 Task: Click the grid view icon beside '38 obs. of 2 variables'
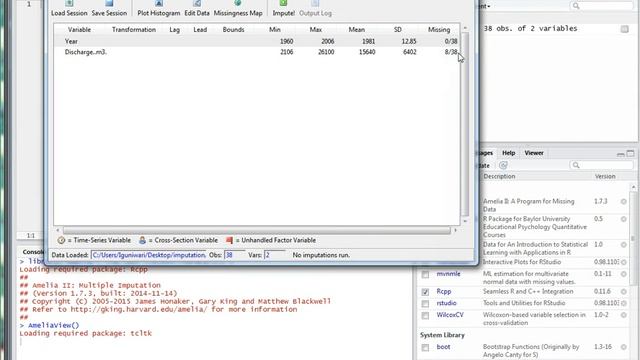click(624, 29)
